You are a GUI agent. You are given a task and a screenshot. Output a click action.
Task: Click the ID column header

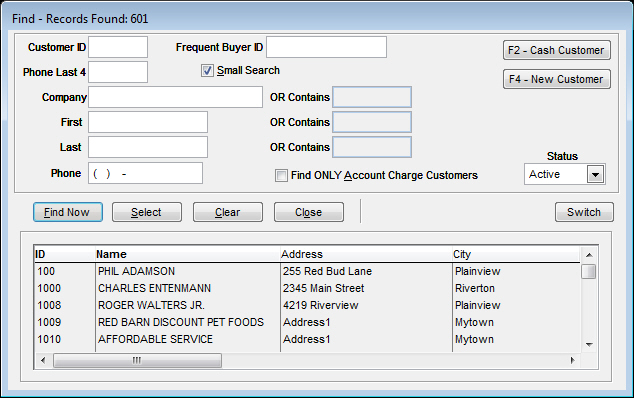[65, 254]
